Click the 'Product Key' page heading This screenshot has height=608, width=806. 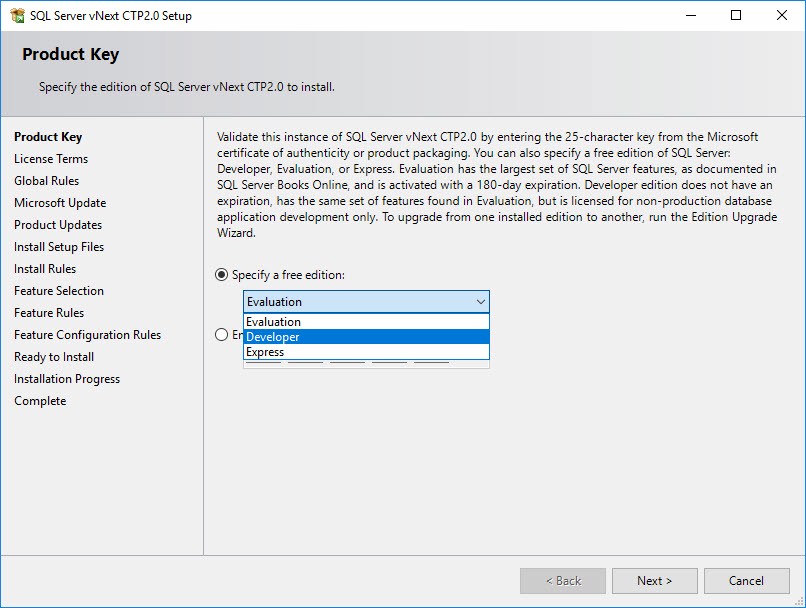click(x=70, y=54)
